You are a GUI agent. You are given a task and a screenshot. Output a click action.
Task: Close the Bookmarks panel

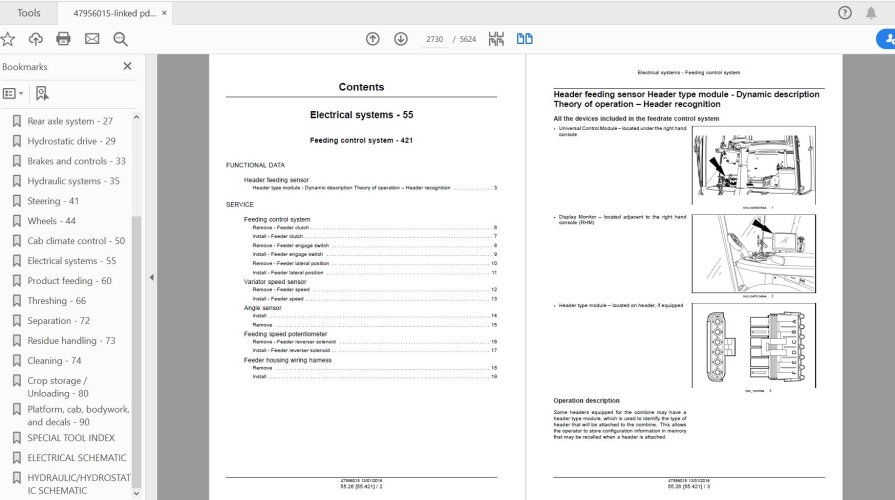pyautogui.click(x=127, y=66)
